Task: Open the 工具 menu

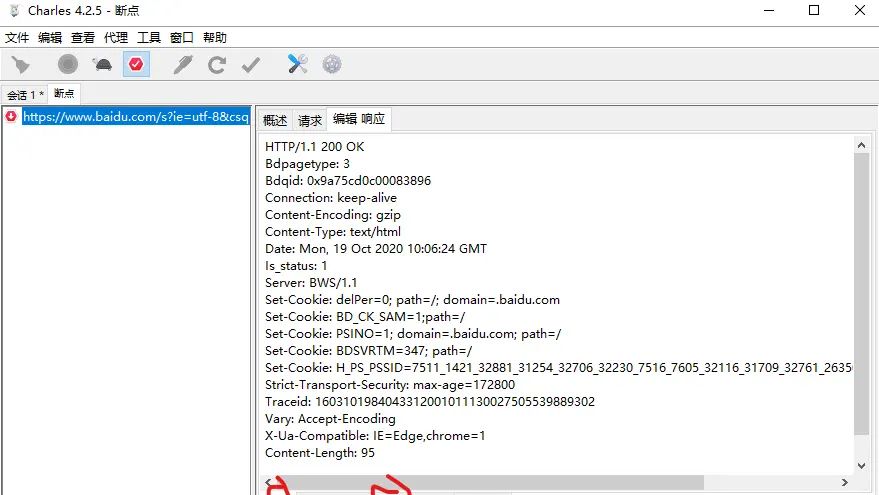Action: tap(149, 38)
